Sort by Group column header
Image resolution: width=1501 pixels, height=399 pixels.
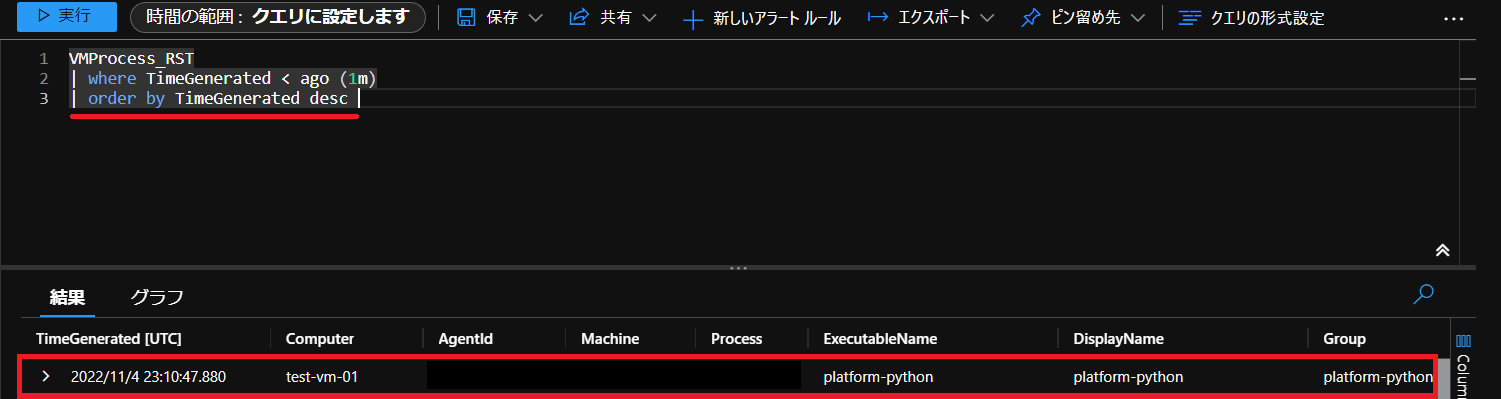[1344, 338]
